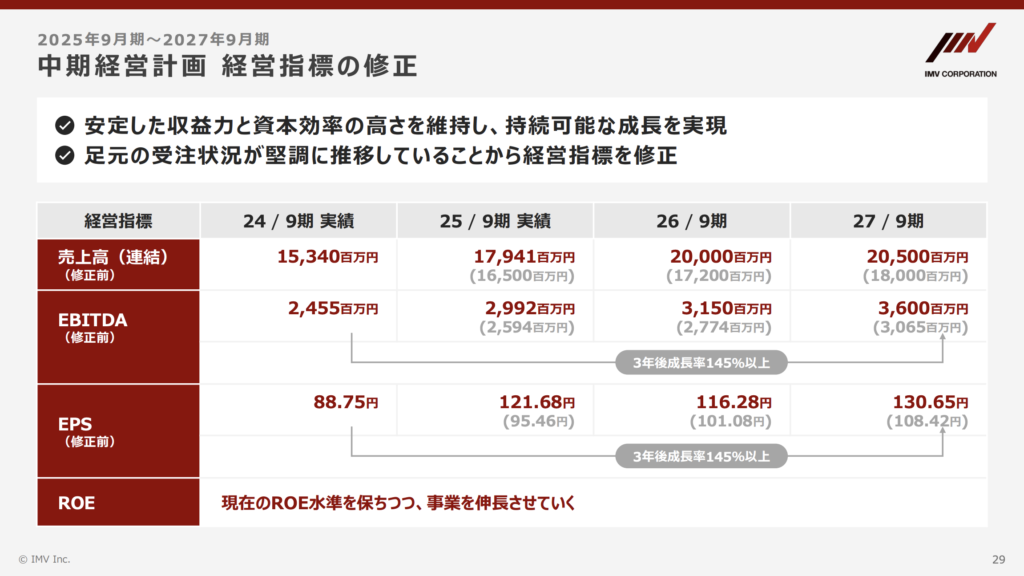Viewport: 1024px width, 576px height.
Task: Select the 経営指標 column header
Action: (x=118, y=221)
